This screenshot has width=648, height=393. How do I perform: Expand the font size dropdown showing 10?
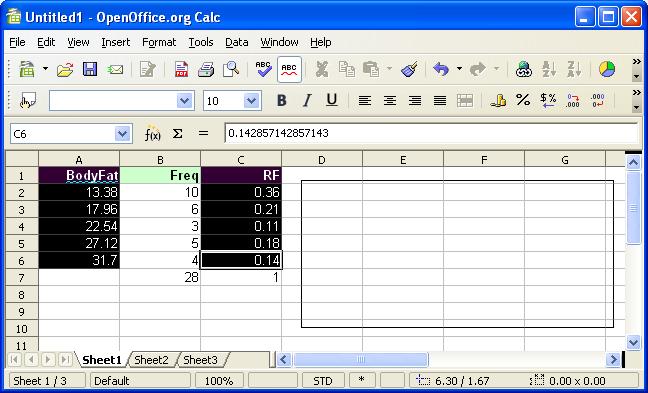coord(251,100)
